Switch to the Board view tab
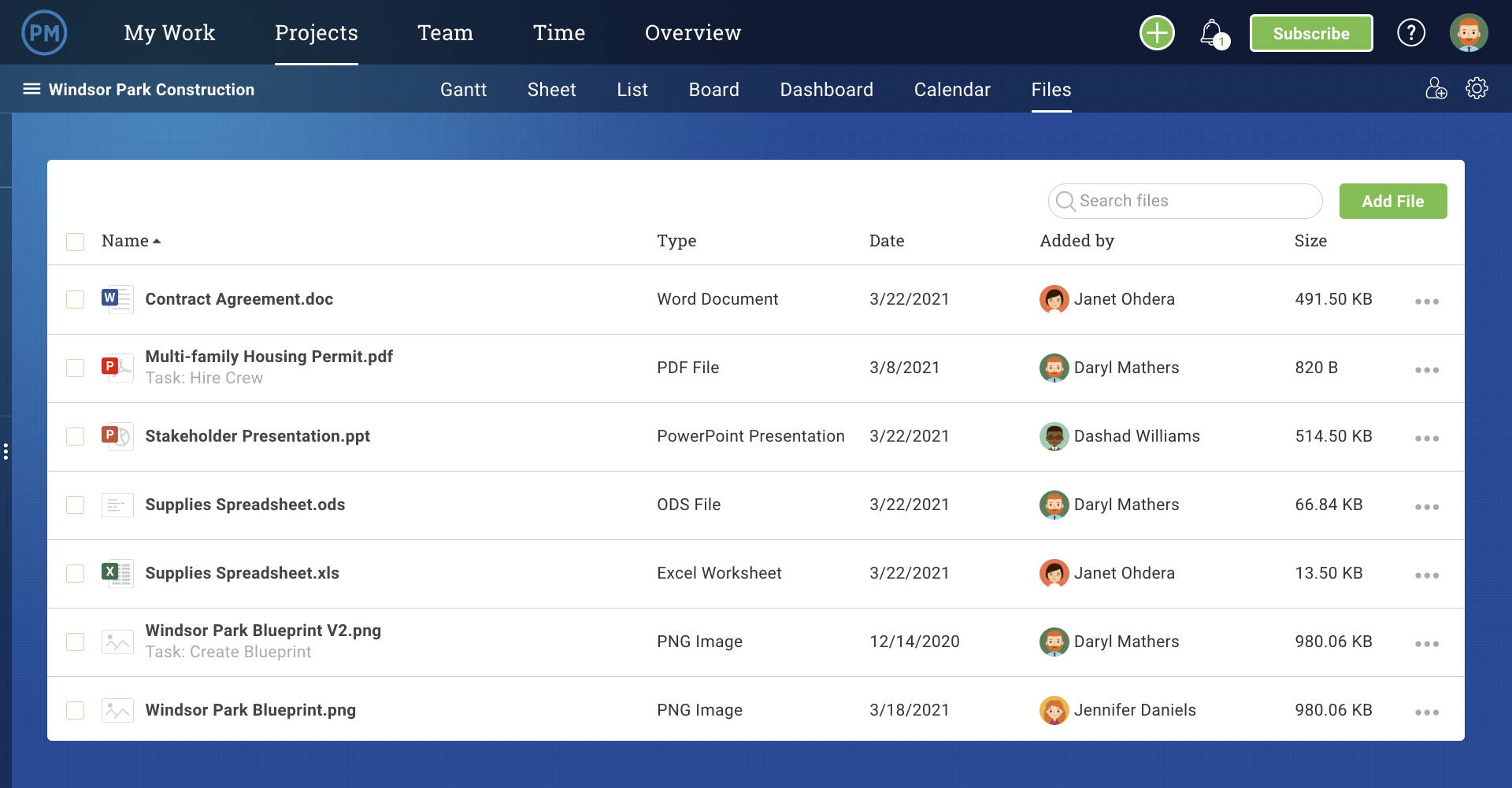 713,89
